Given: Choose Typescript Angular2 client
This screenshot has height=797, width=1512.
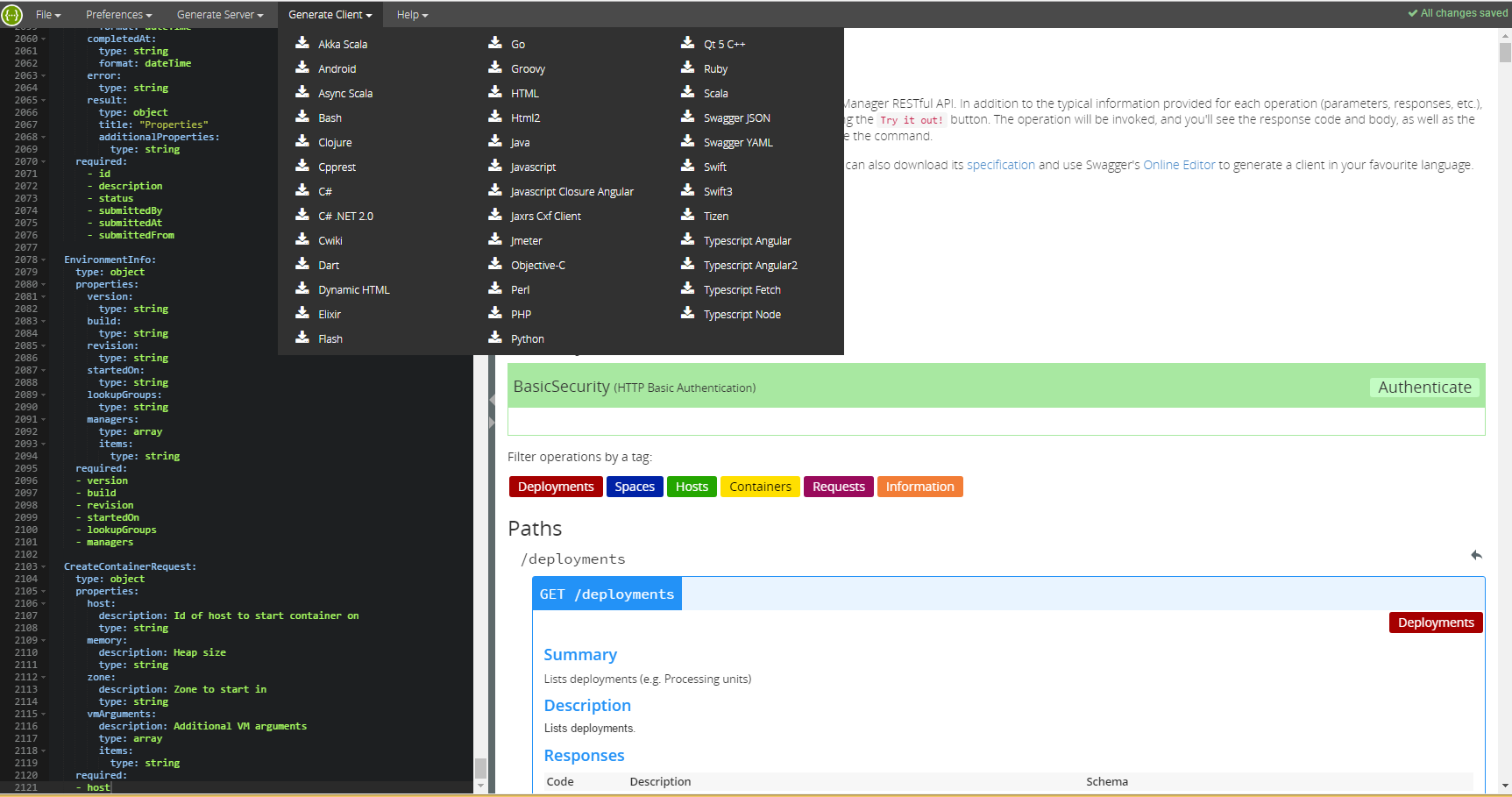Looking at the screenshot, I should point(750,265).
